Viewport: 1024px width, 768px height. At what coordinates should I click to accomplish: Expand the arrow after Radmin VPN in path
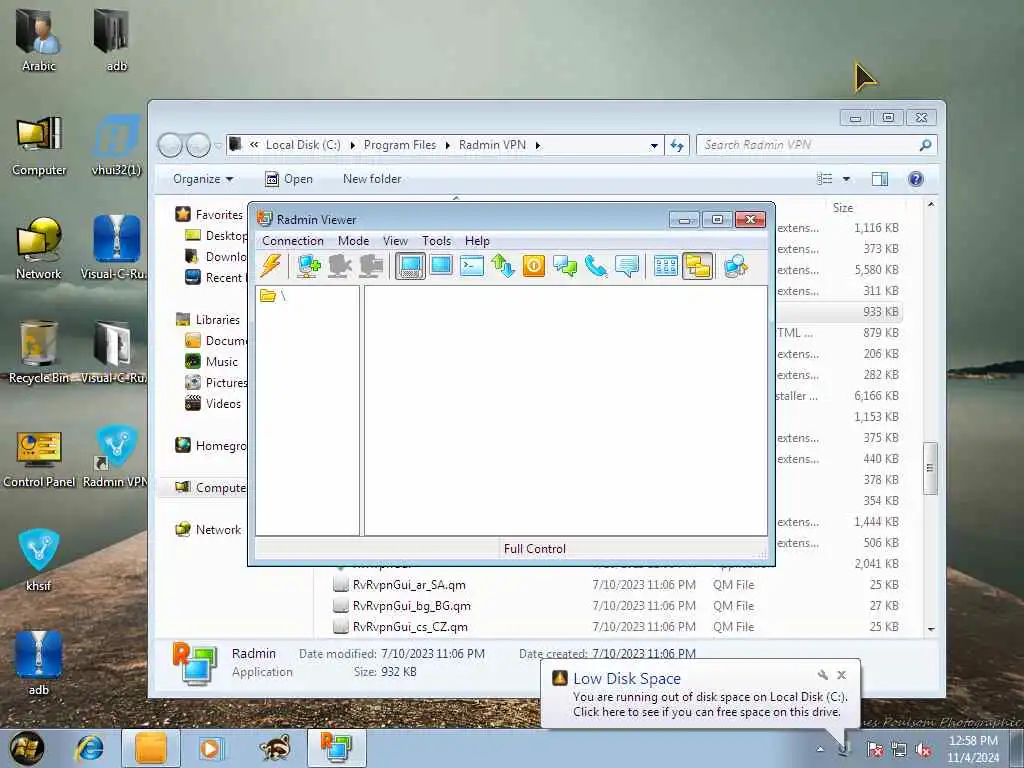(538, 146)
